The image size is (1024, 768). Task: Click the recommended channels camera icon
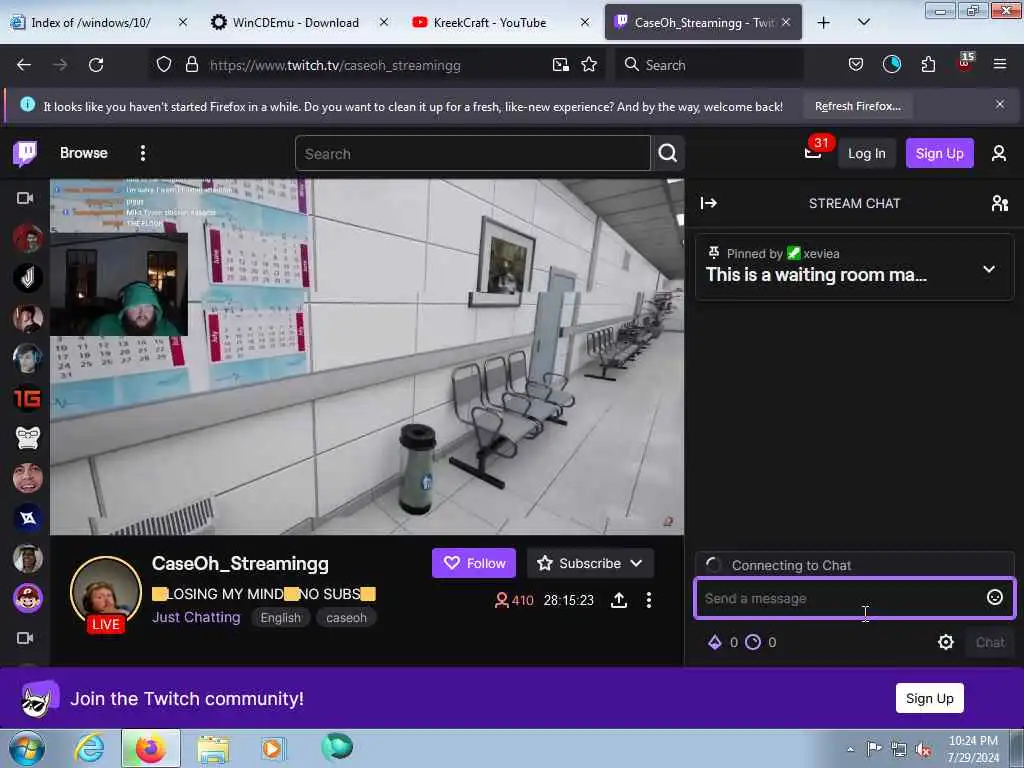(x=25, y=638)
